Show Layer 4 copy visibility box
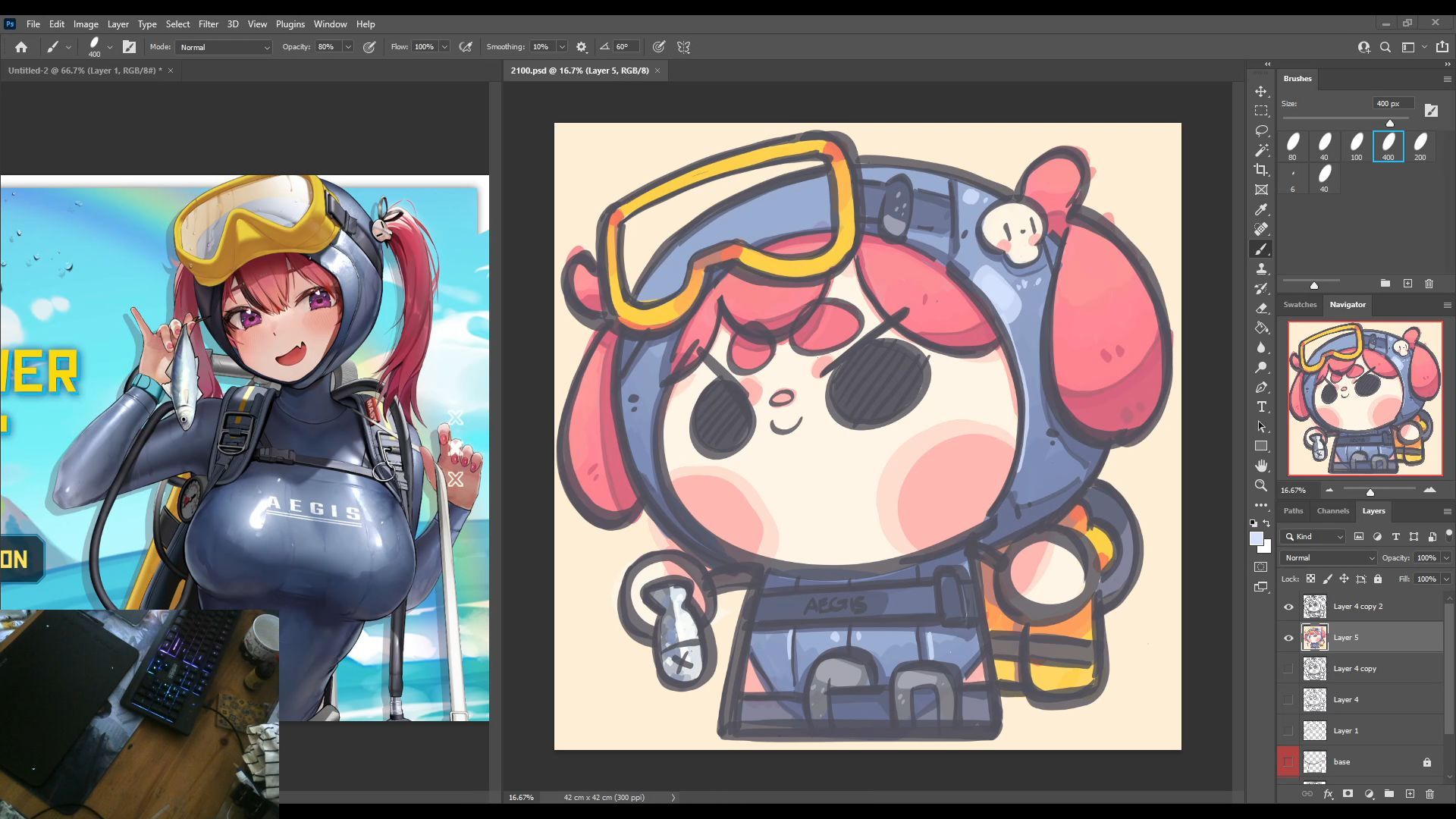Screen dimensions: 1456x819 click(1288, 669)
